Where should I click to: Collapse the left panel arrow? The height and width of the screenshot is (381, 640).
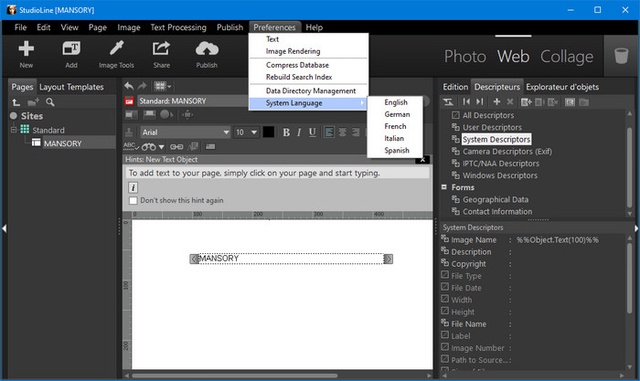(x=4, y=228)
